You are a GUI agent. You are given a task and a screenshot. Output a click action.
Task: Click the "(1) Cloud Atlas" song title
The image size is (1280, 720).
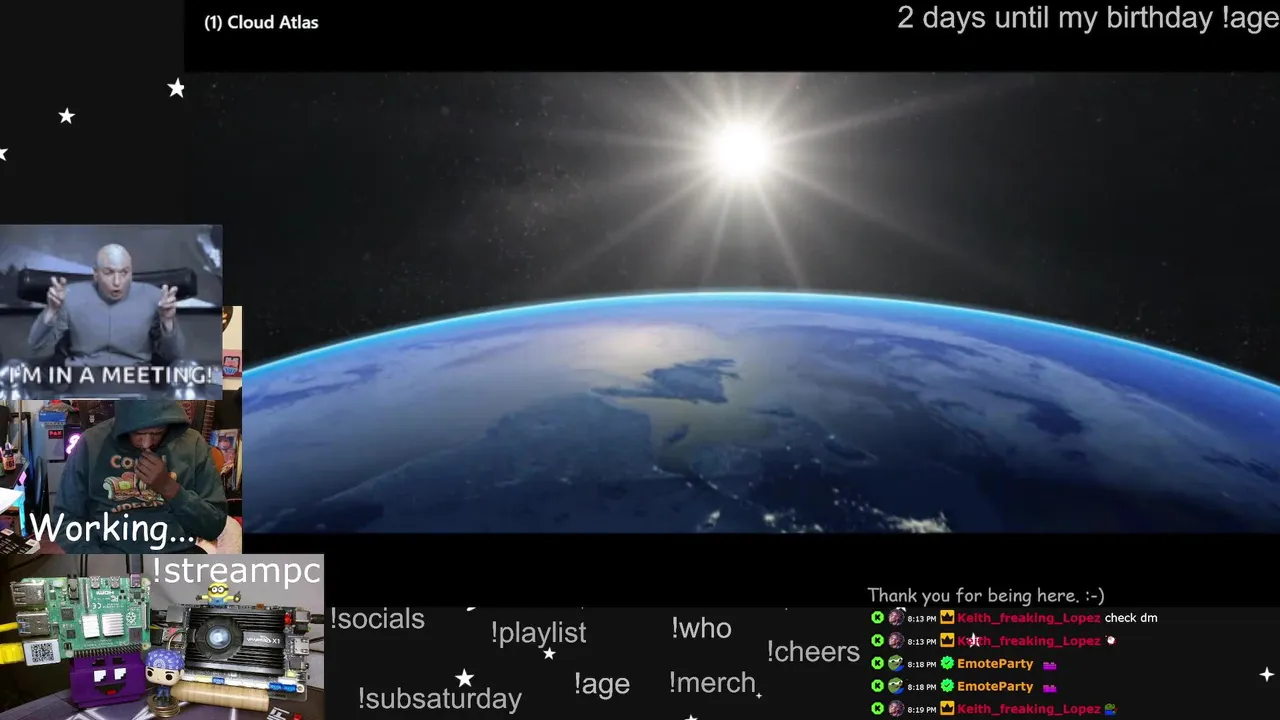pos(261,22)
